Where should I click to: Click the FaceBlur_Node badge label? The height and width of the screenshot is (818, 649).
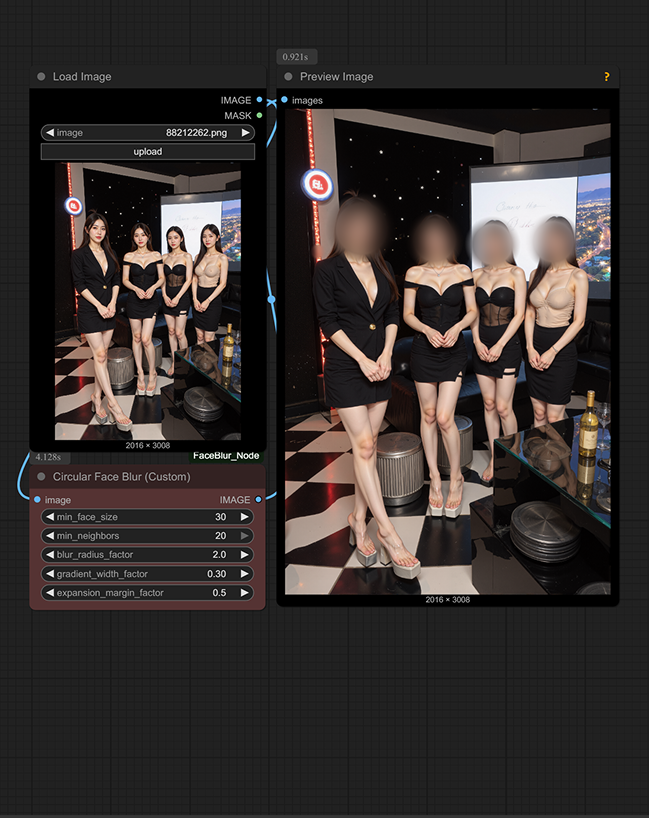point(226,455)
